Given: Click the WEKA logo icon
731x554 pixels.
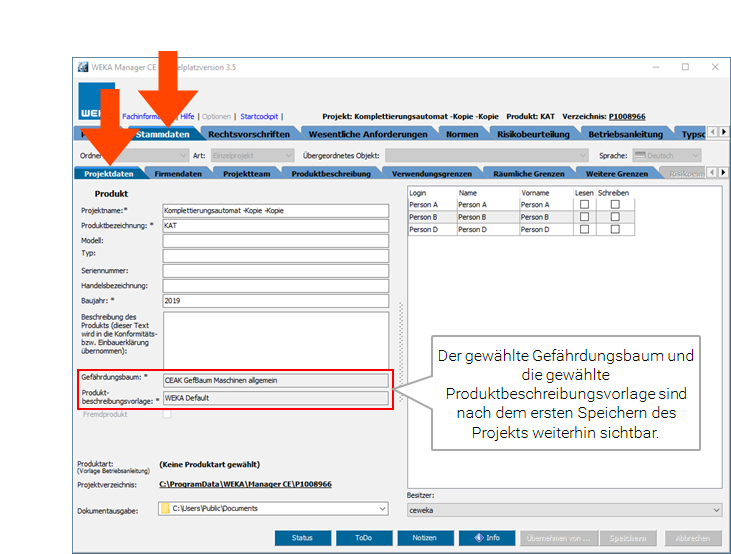Looking at the screenshot, I should [90, 105].
